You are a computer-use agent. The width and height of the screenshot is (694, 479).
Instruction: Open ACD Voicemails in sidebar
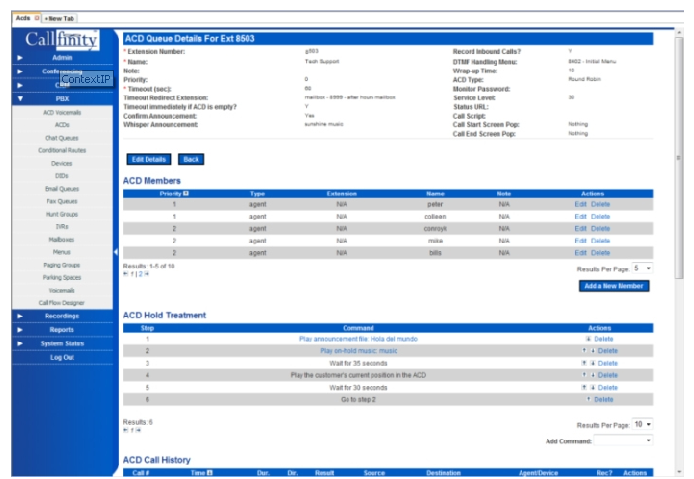click(62, 113)
